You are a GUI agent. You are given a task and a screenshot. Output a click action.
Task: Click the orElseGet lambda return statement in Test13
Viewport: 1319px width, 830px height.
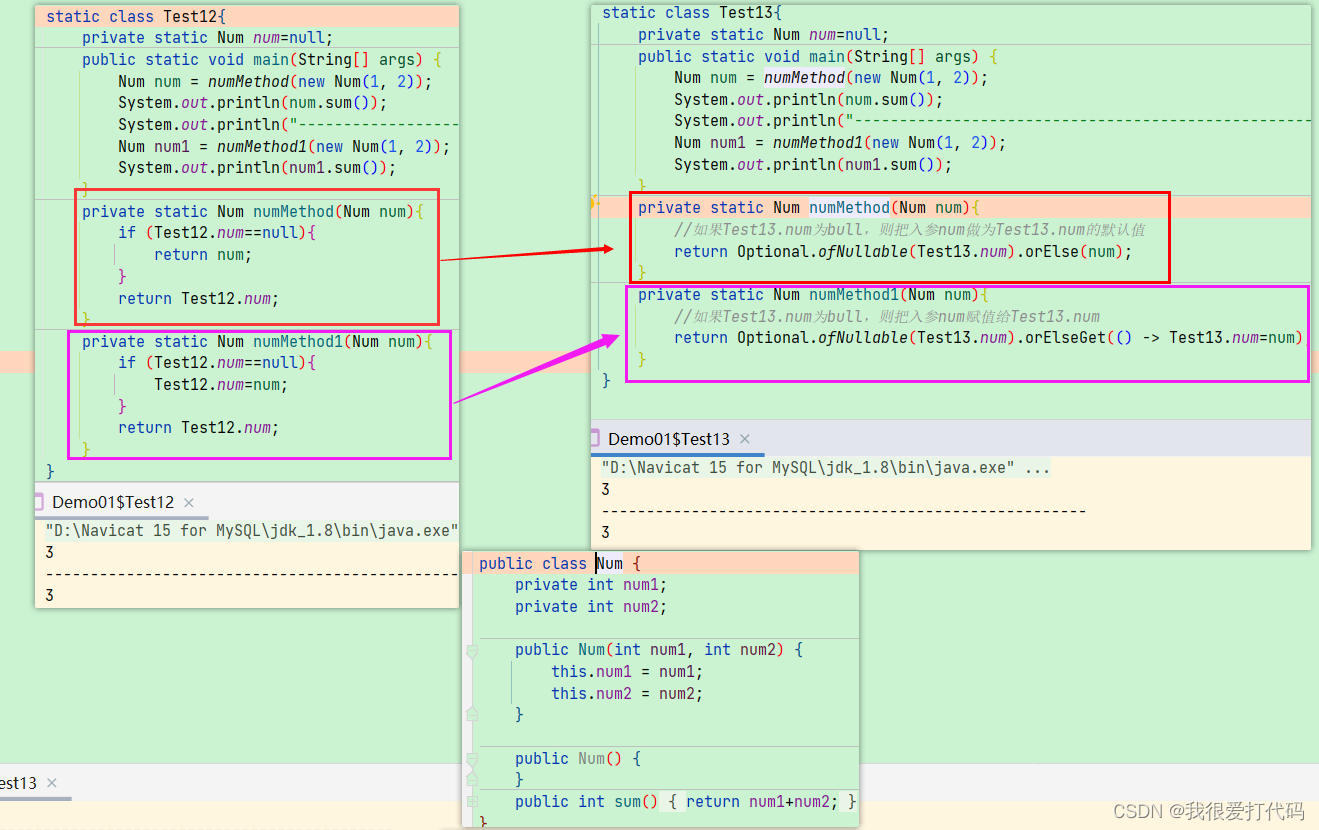(988, 338)
